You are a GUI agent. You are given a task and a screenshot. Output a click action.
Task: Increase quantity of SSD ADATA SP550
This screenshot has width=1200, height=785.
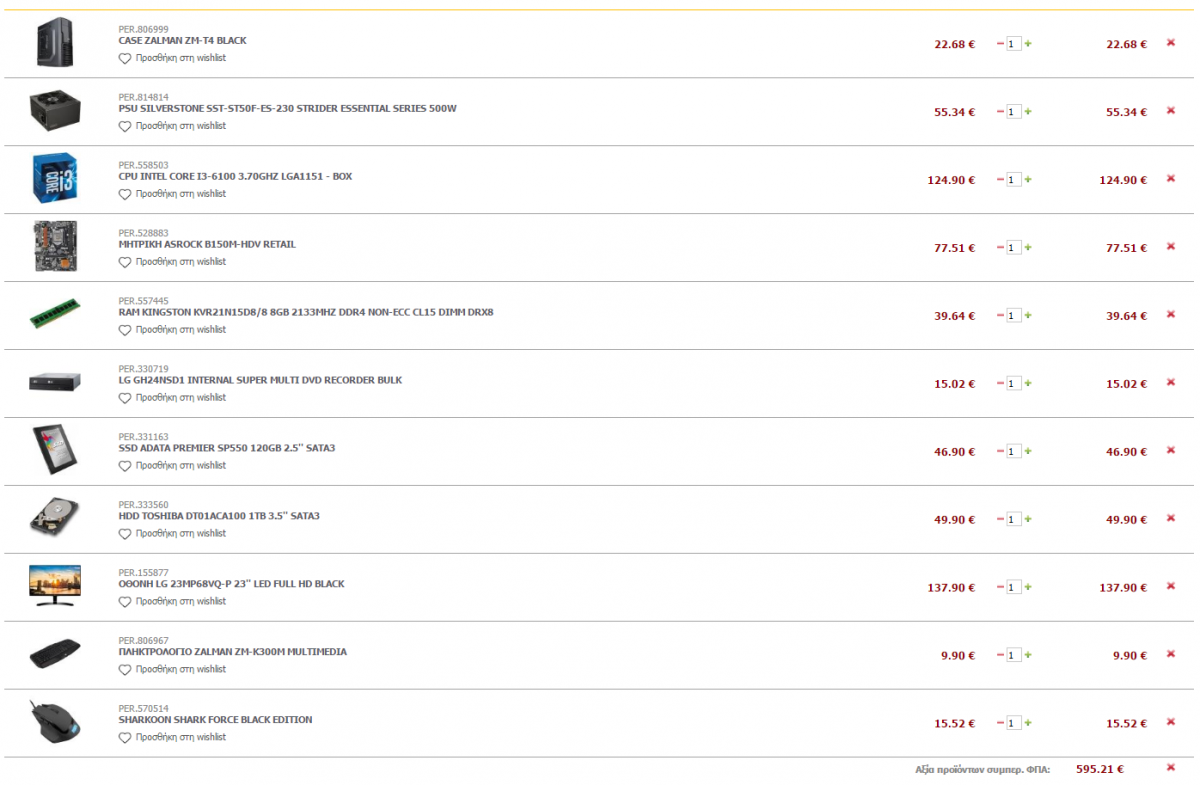tap(1028, 452)
